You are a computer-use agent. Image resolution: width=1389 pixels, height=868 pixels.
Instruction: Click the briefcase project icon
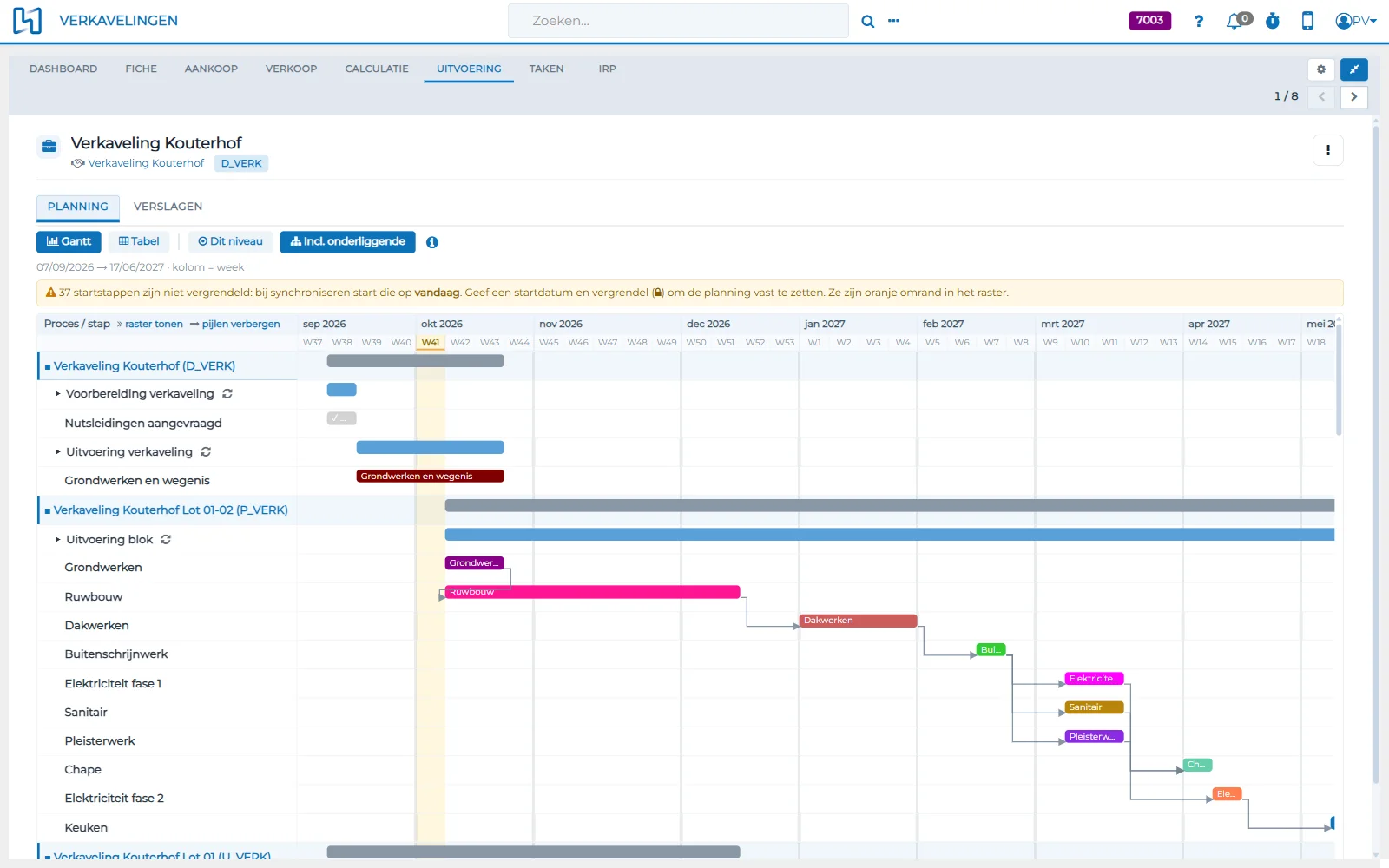pos(49,147)
